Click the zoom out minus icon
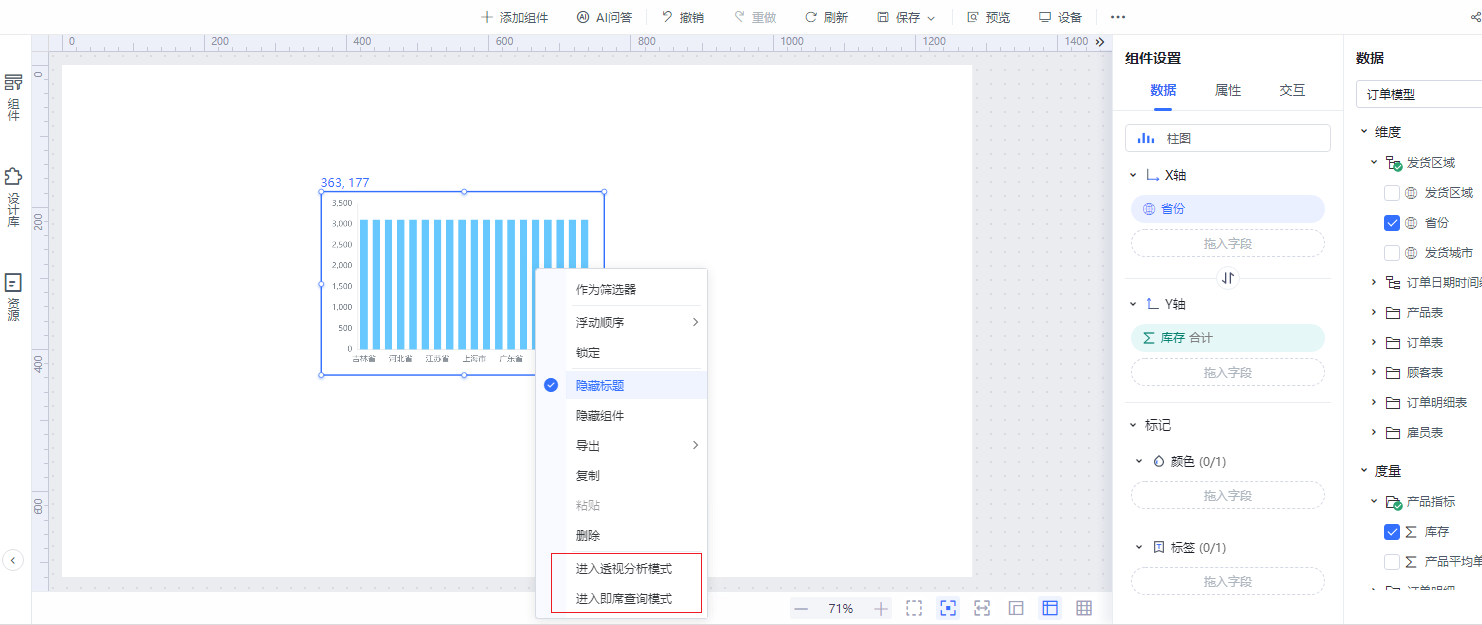 (801, 608)
